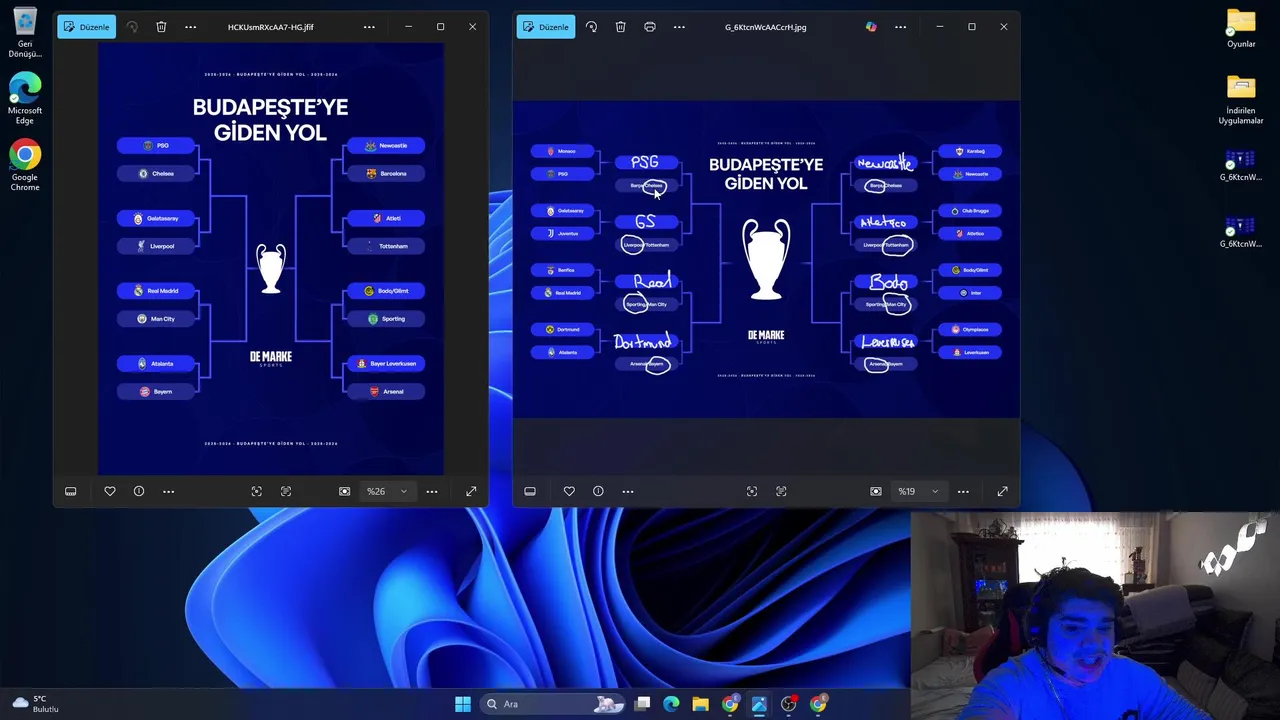Open İndirilen Uygulamalar desktop folder
1280x720 pixels.
point(1241,100)
